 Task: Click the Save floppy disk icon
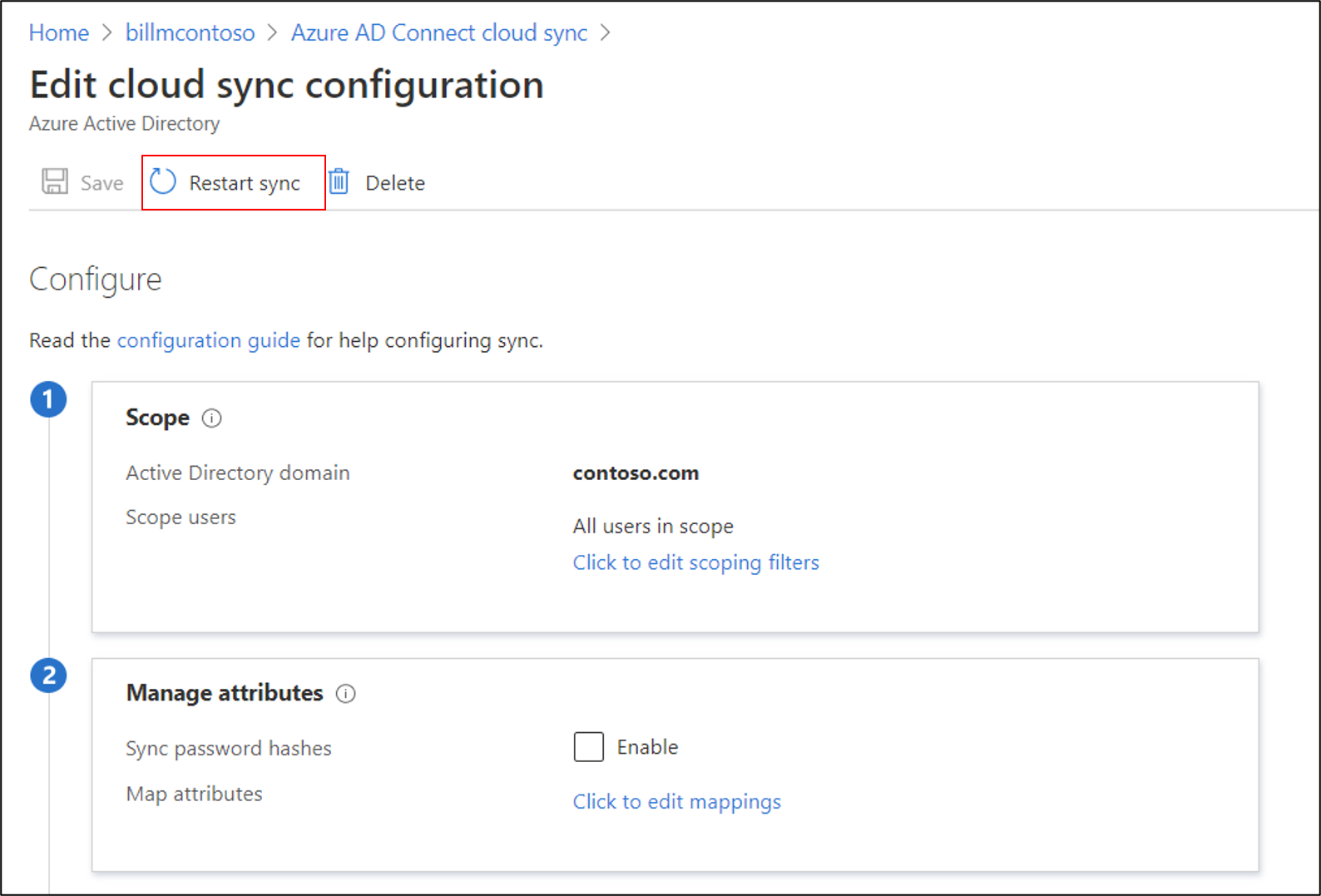pos(55,181)
